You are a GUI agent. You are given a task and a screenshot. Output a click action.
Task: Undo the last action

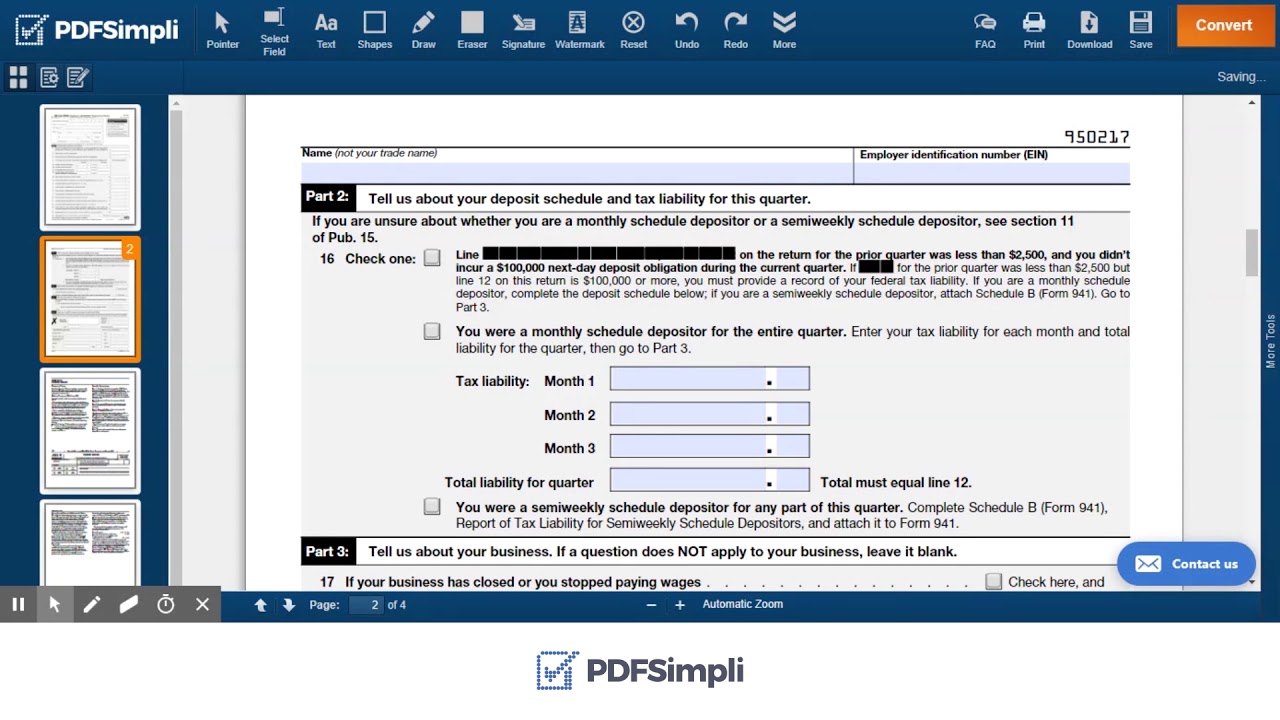[687, 30]
